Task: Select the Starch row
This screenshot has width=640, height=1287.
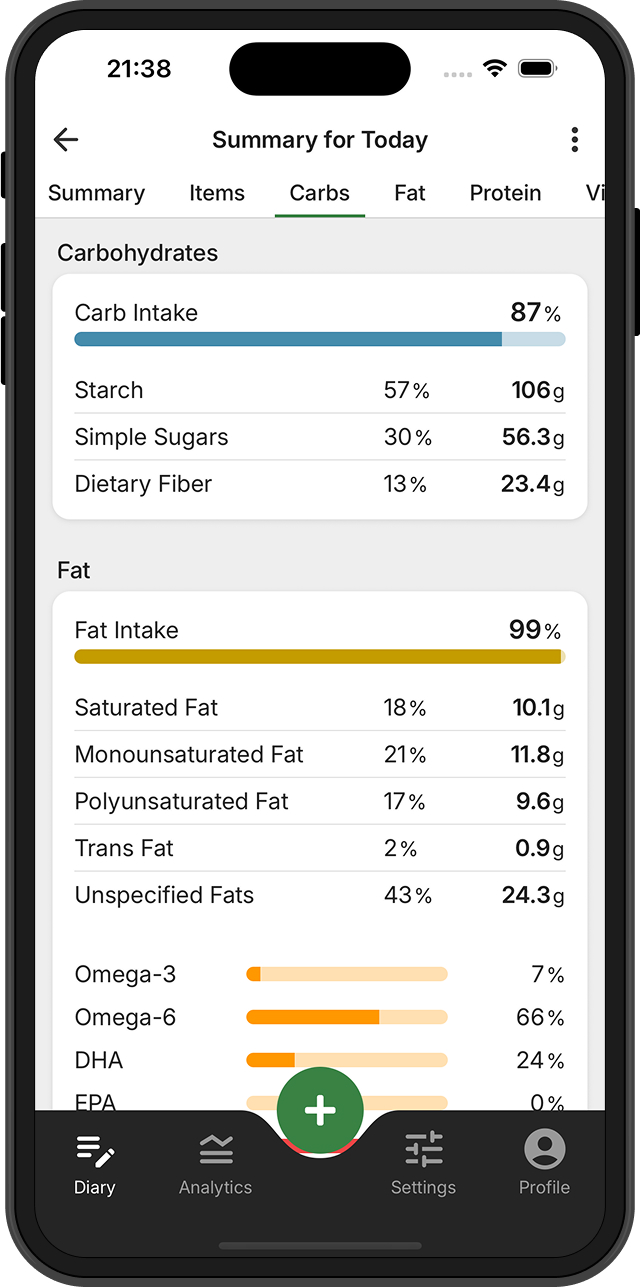Action: 320,390
